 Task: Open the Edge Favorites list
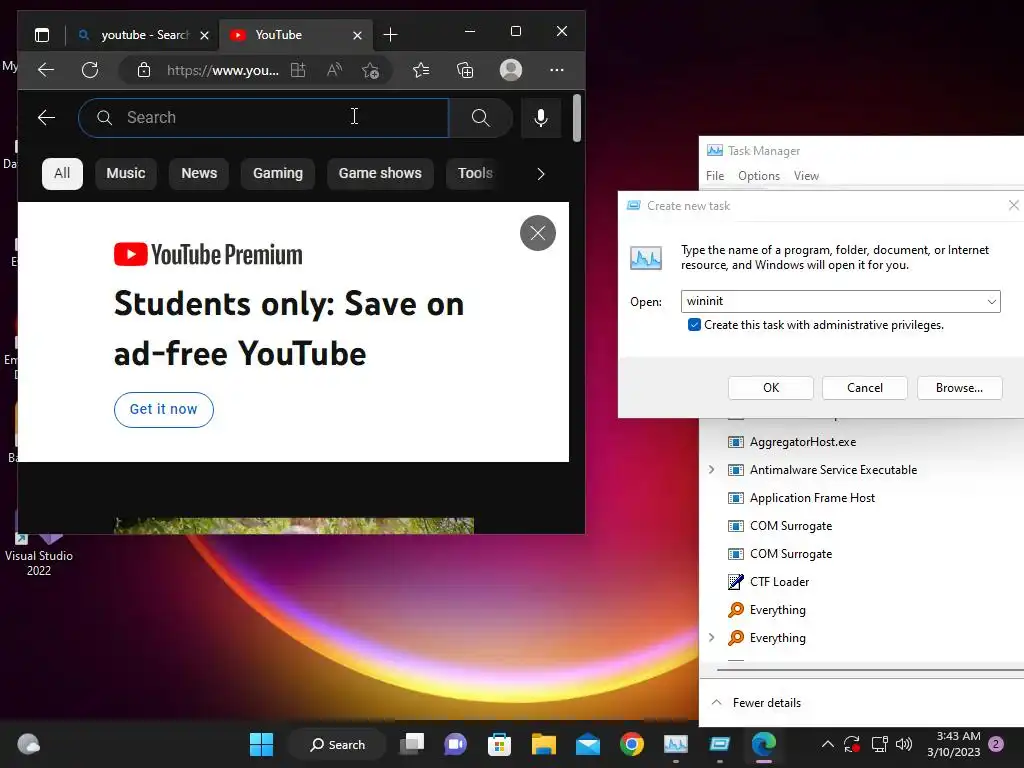tap(421, 70)
